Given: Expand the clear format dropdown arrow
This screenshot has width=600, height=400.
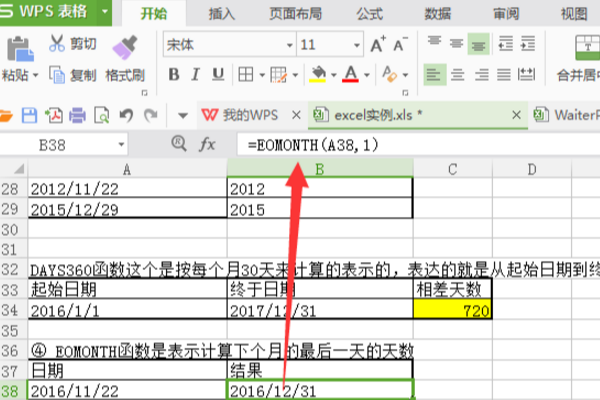Looking at the screenshot, I should pos(406,75).
